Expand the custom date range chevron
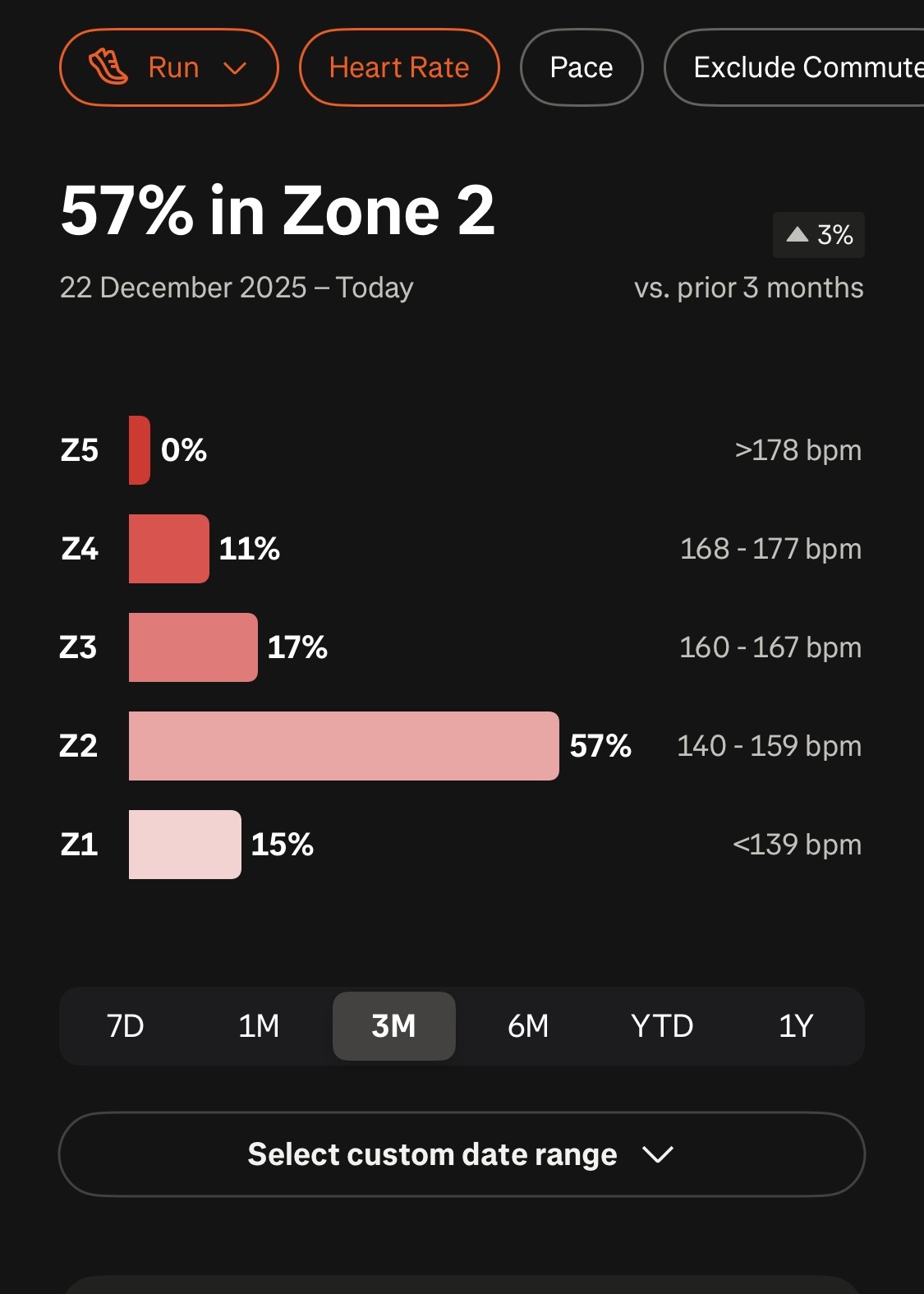Screen dimensions: 924x1294 [x=658, y=1154]
